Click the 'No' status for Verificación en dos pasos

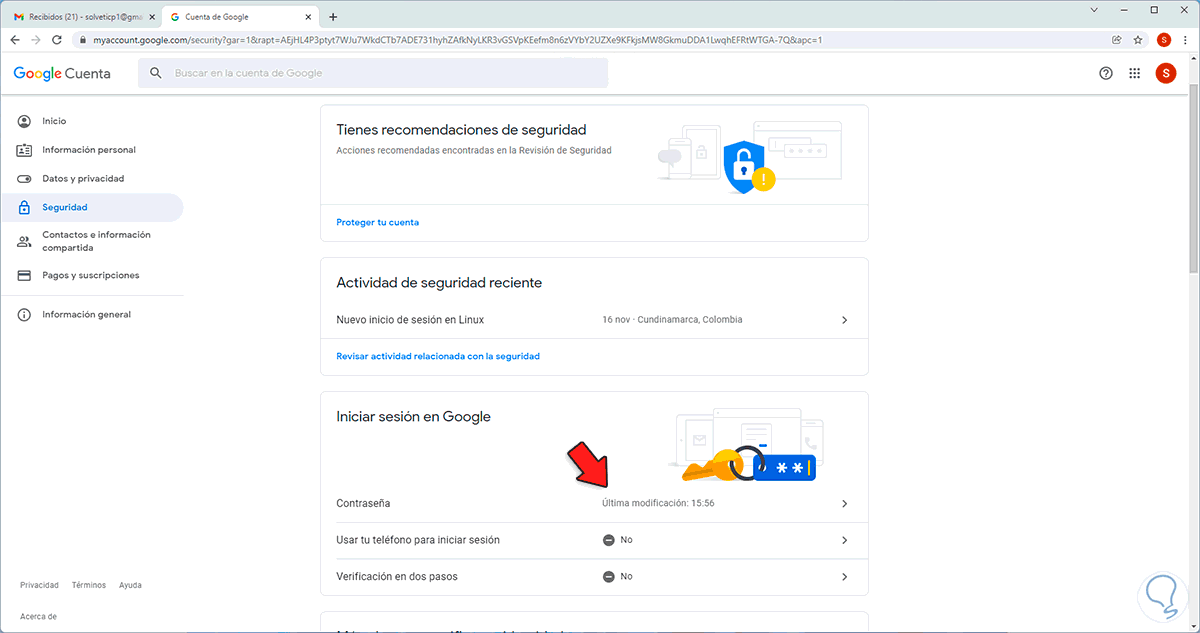[x=618, y=577]
